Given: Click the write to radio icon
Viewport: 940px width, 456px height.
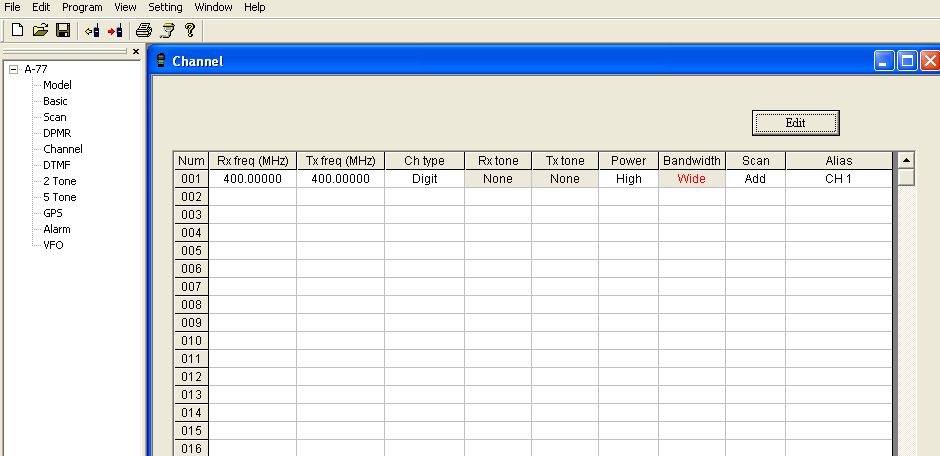Looking at the screenshot, I should tap(114, 30).
